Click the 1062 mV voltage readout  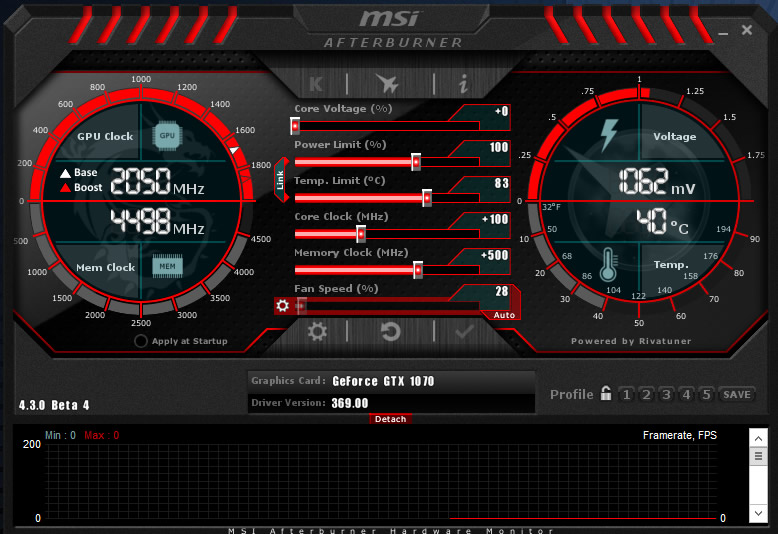point(657,181)
